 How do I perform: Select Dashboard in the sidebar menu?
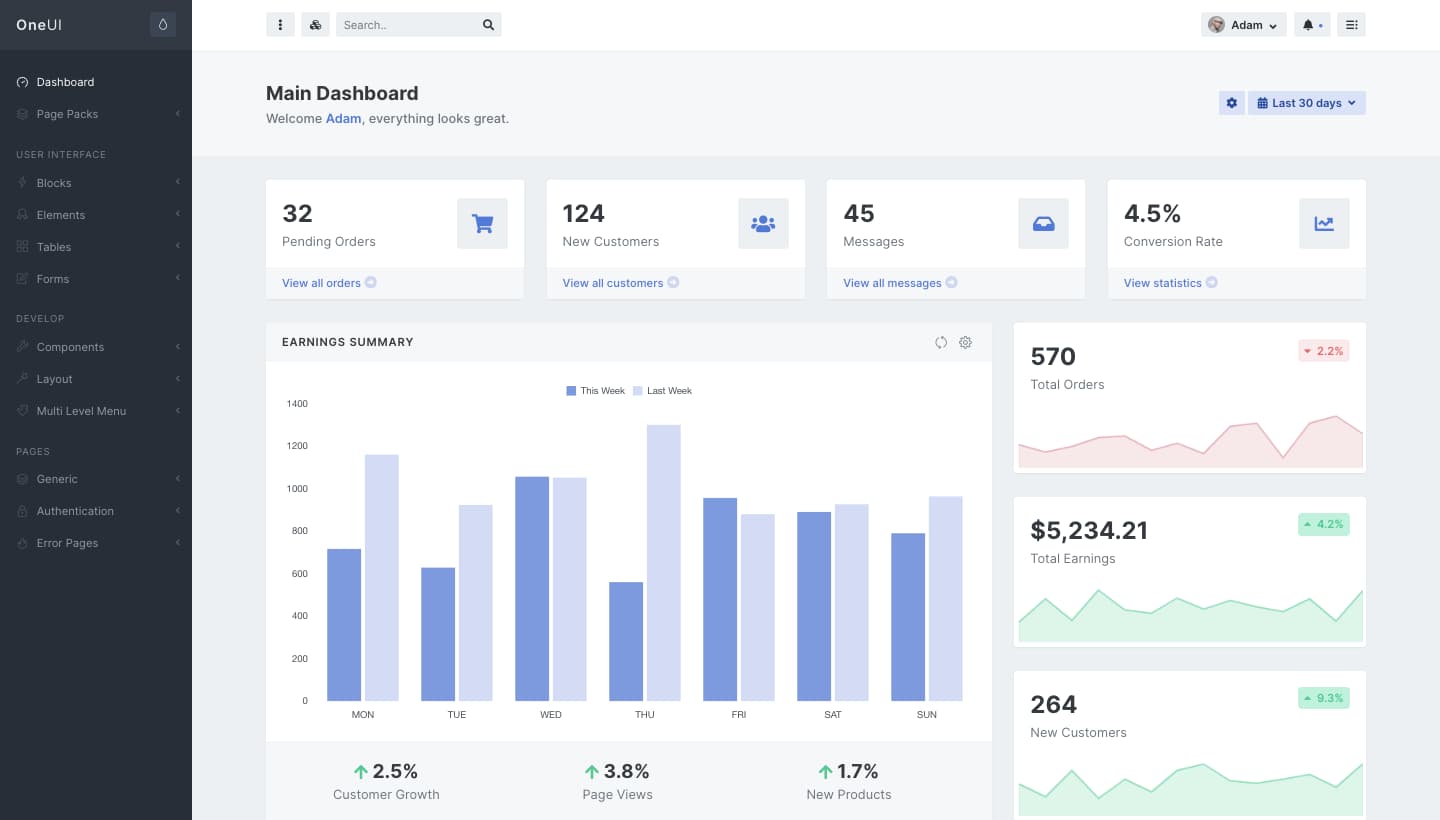66,82
